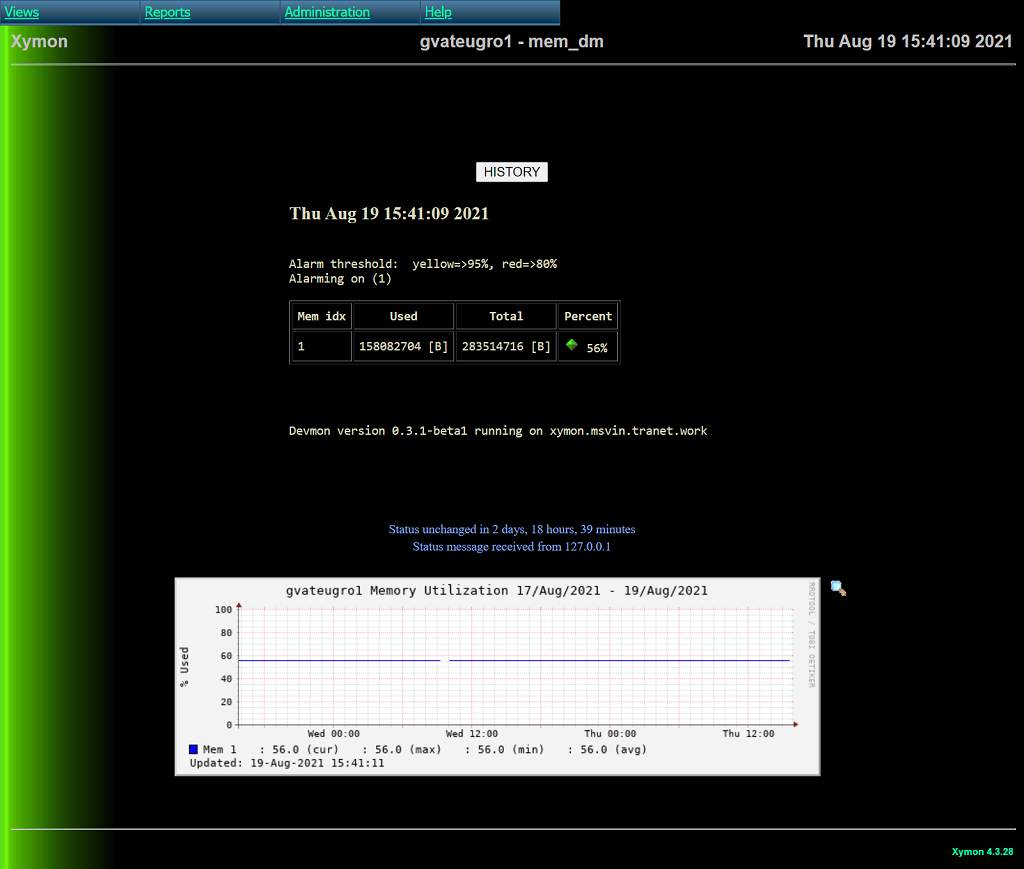The image size is (1024, 869).
Task: Select the Used column header
Action: click(403, 316)
